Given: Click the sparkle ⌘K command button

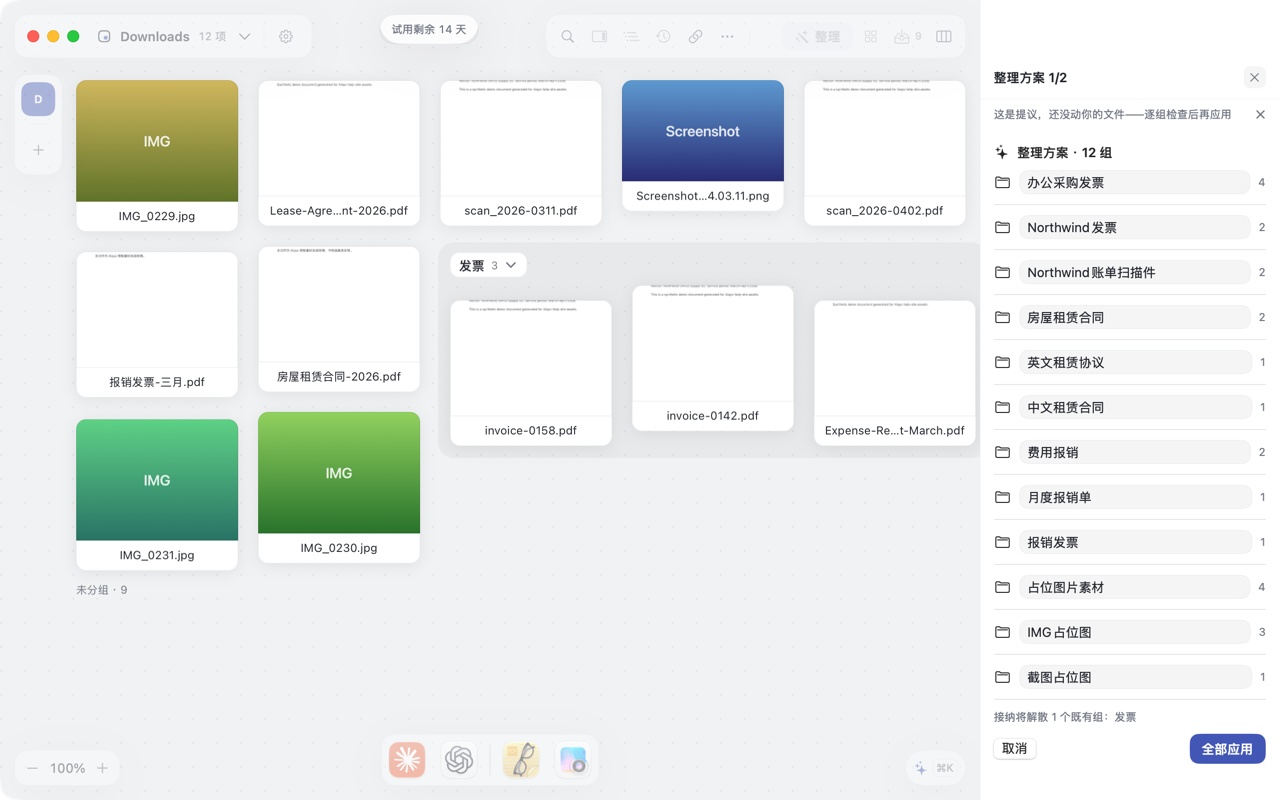Looking at the screenshot, I should click(934, 768).
